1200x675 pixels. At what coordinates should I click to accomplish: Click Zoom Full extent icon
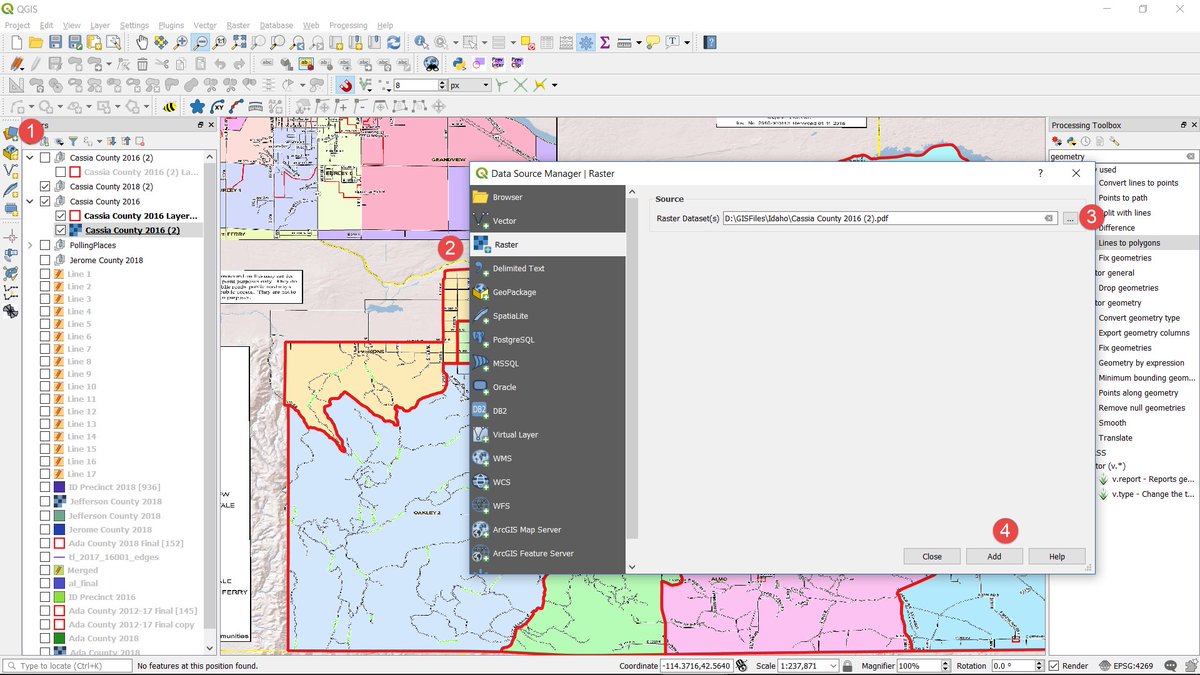(238, 42)
